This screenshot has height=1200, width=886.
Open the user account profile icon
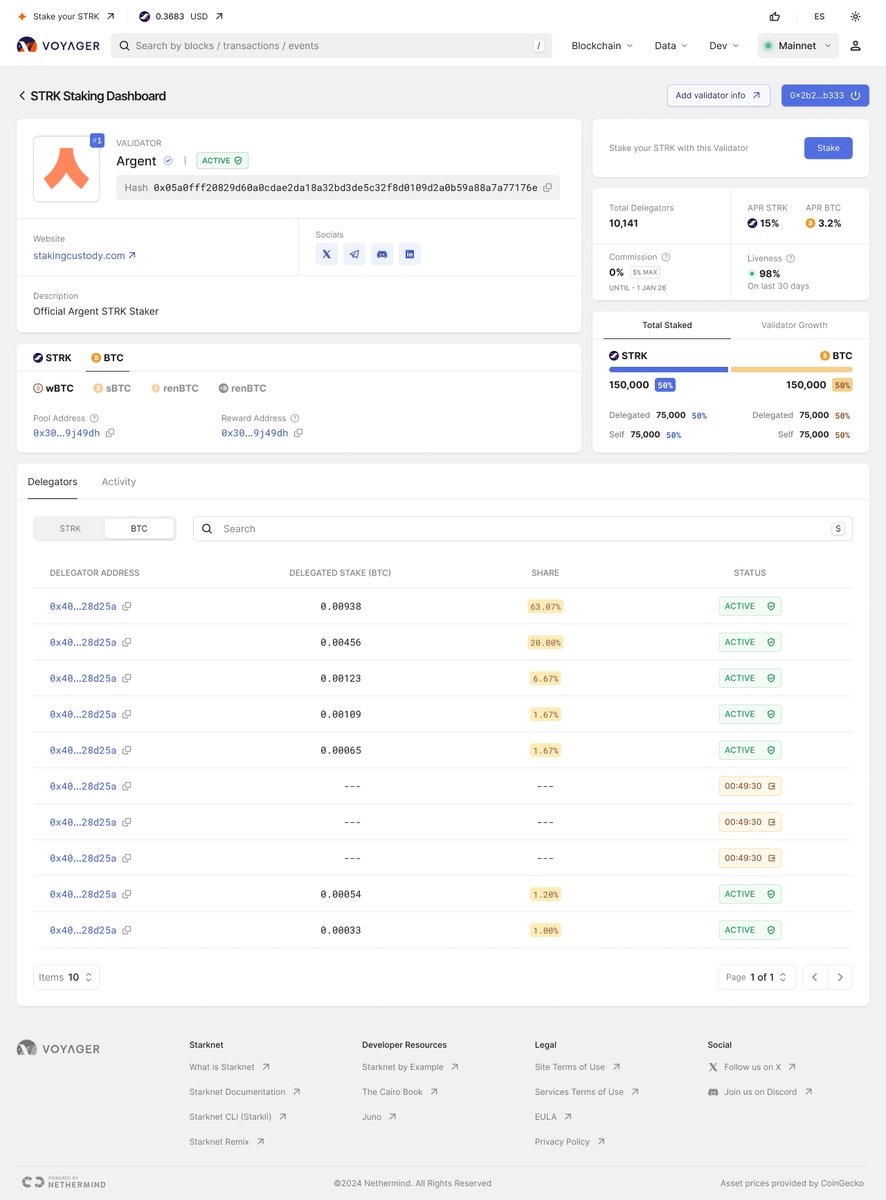pos(856,46)
